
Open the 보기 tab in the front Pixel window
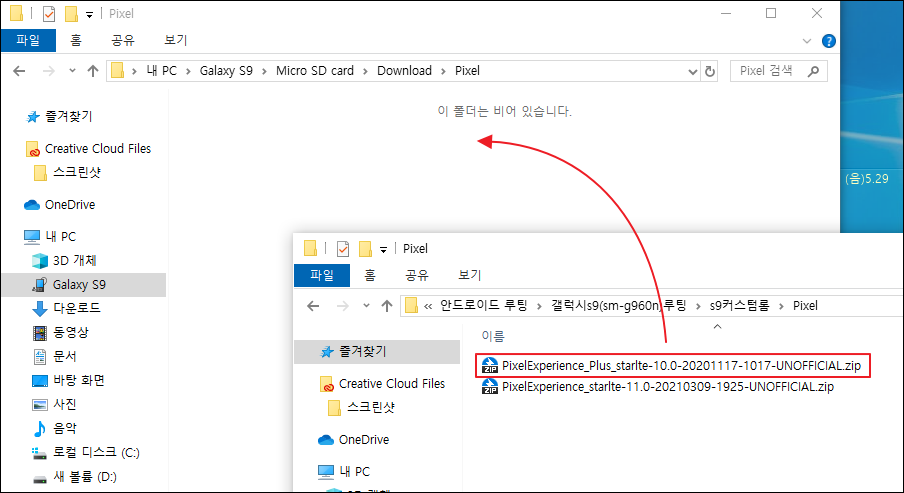tap(470, 276)
